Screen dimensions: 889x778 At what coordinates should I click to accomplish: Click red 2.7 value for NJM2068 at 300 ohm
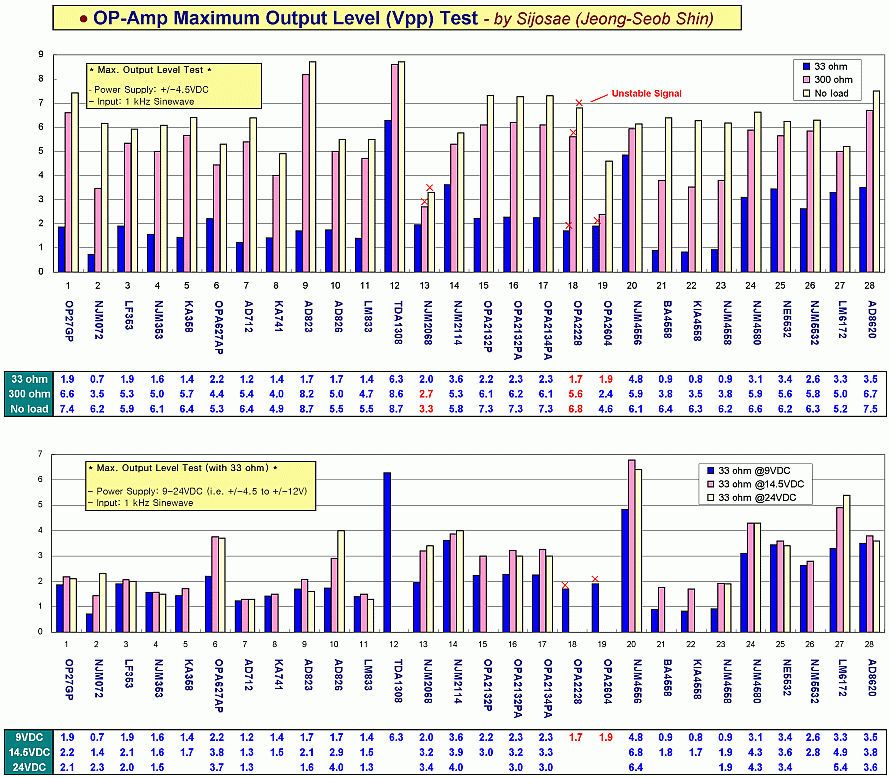(x=426, y=394)
